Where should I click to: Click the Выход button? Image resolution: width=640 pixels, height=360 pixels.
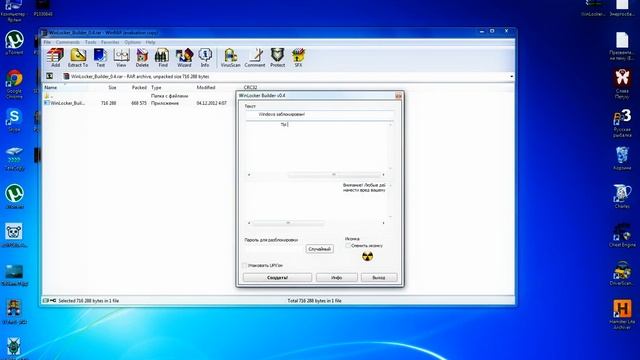point(379,278)
